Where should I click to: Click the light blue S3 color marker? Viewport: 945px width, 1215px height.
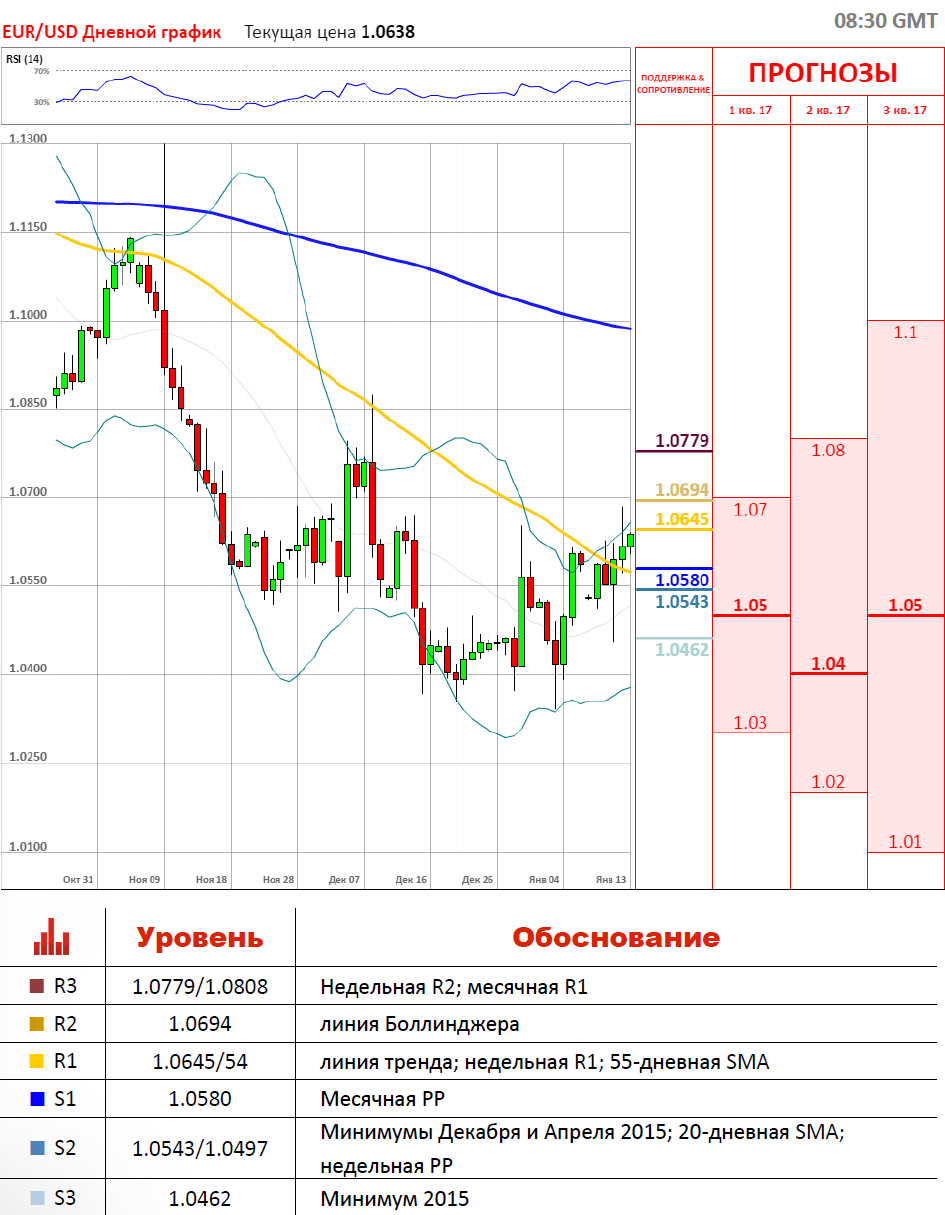click(38, 1199)
